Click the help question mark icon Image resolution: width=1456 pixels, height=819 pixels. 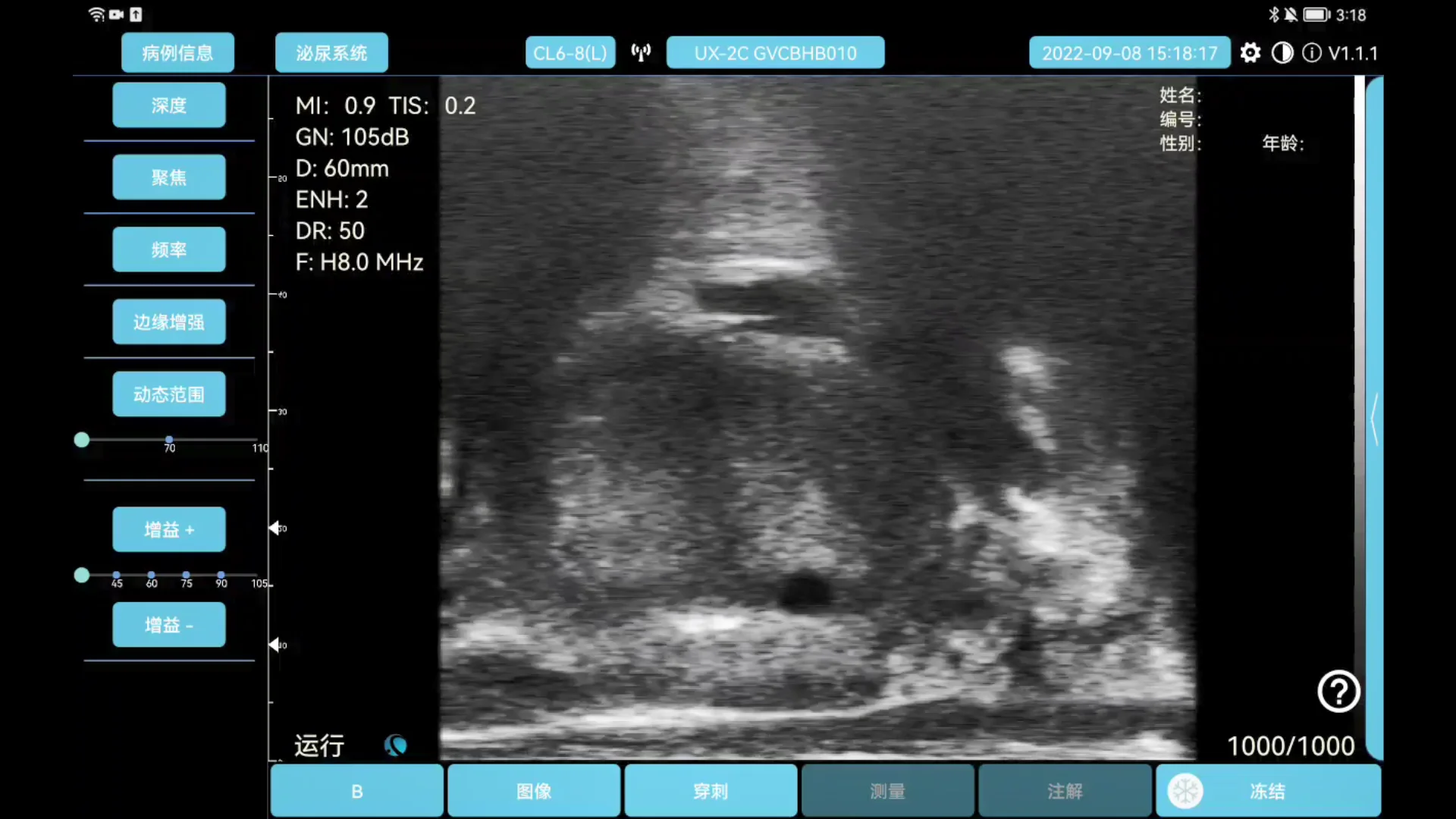pos(1338,692)
